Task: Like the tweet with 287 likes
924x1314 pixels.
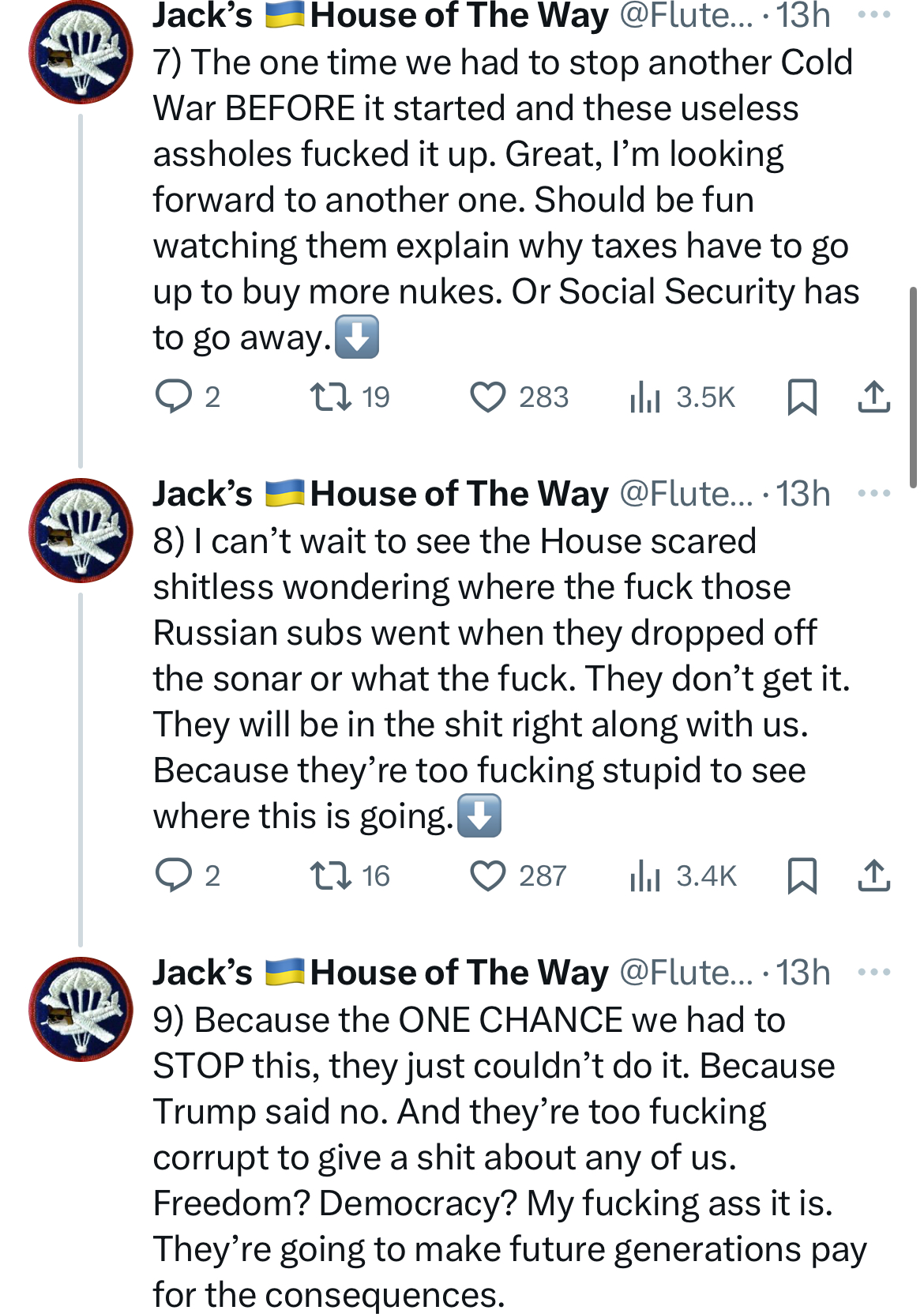Action: [x=488, y=875]
